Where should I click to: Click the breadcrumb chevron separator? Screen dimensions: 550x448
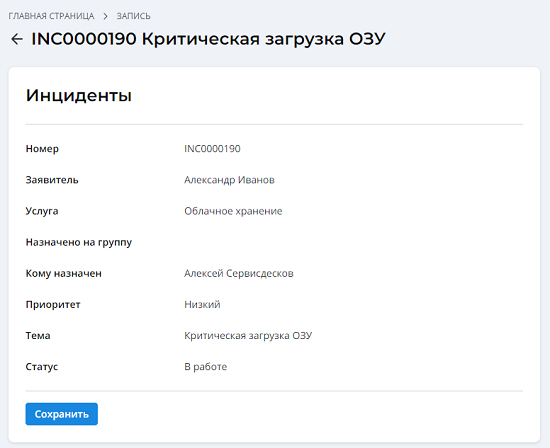tap(105, 16)
